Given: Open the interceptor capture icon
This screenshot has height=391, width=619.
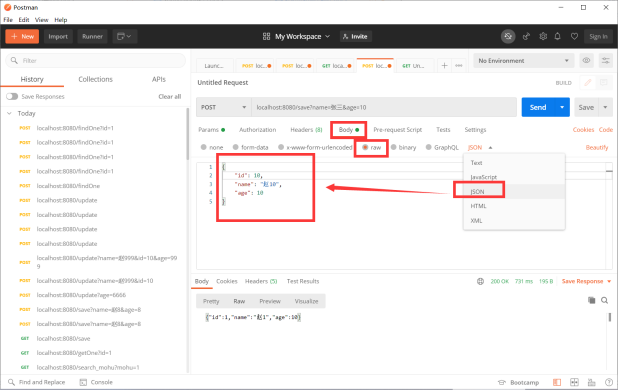Looking at the screenshot, I should pyautogui.click(x=526, y=36).
